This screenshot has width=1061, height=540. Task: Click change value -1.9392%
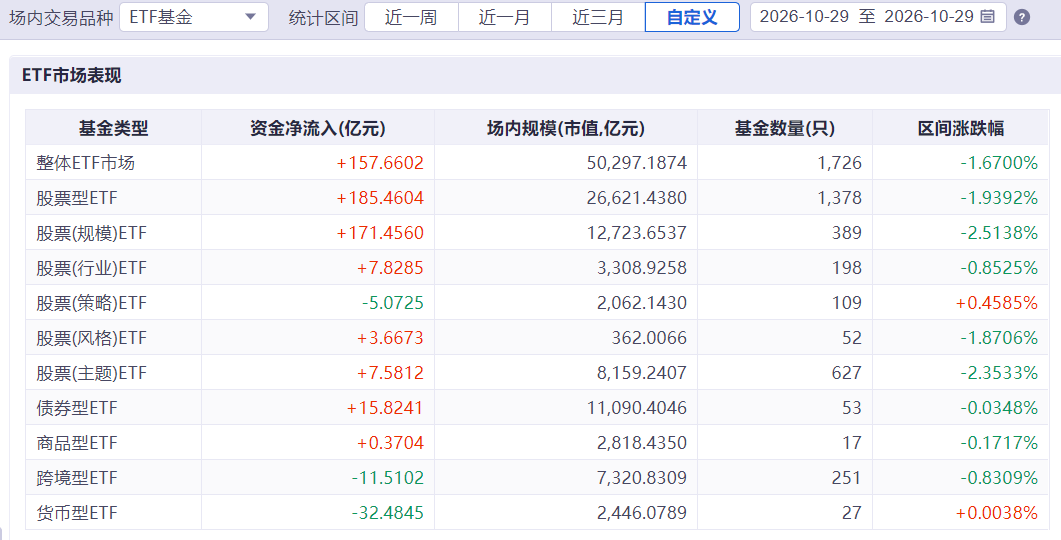click(999, 198)
